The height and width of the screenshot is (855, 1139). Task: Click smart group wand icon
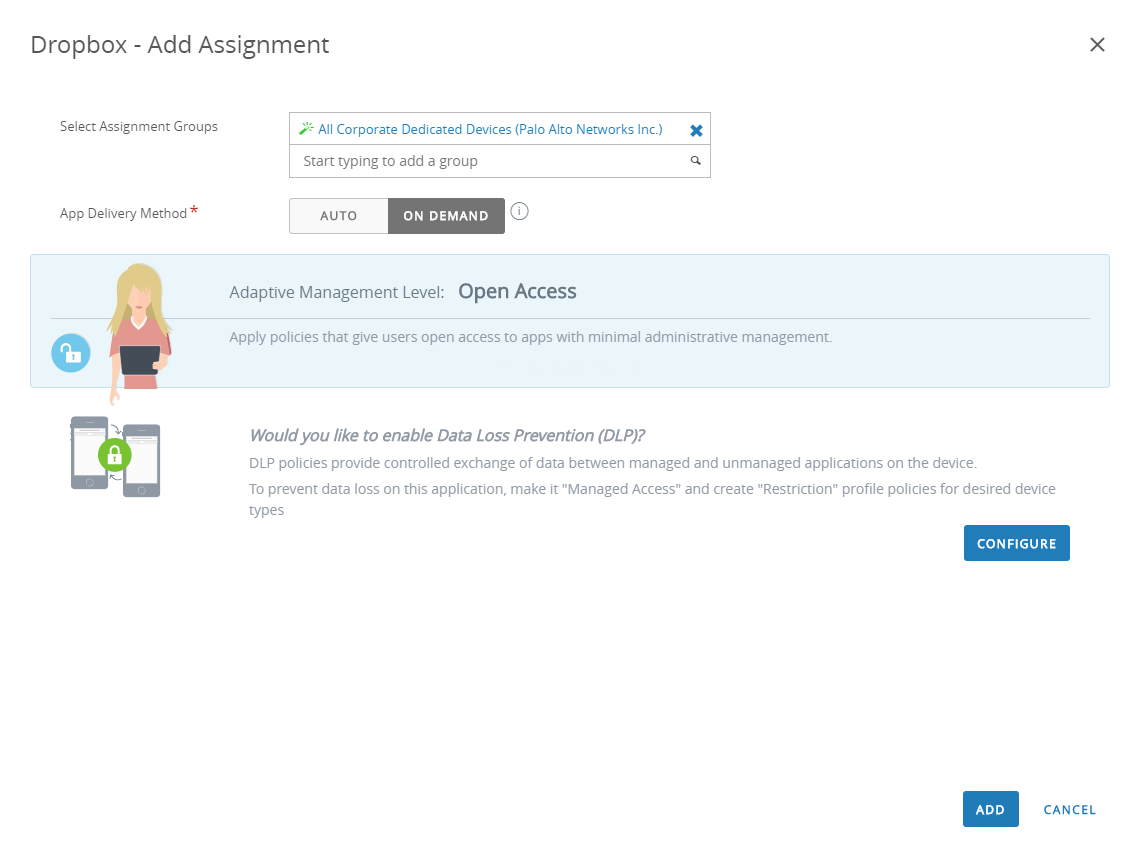(307, 129)
